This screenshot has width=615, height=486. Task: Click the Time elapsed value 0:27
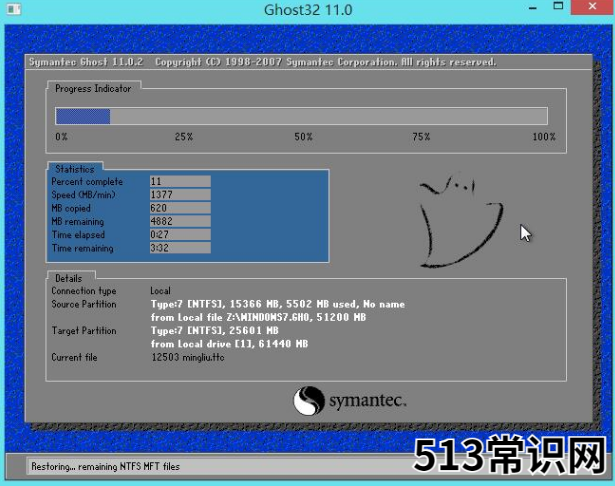pyautogui.click(x=180, y=235)
